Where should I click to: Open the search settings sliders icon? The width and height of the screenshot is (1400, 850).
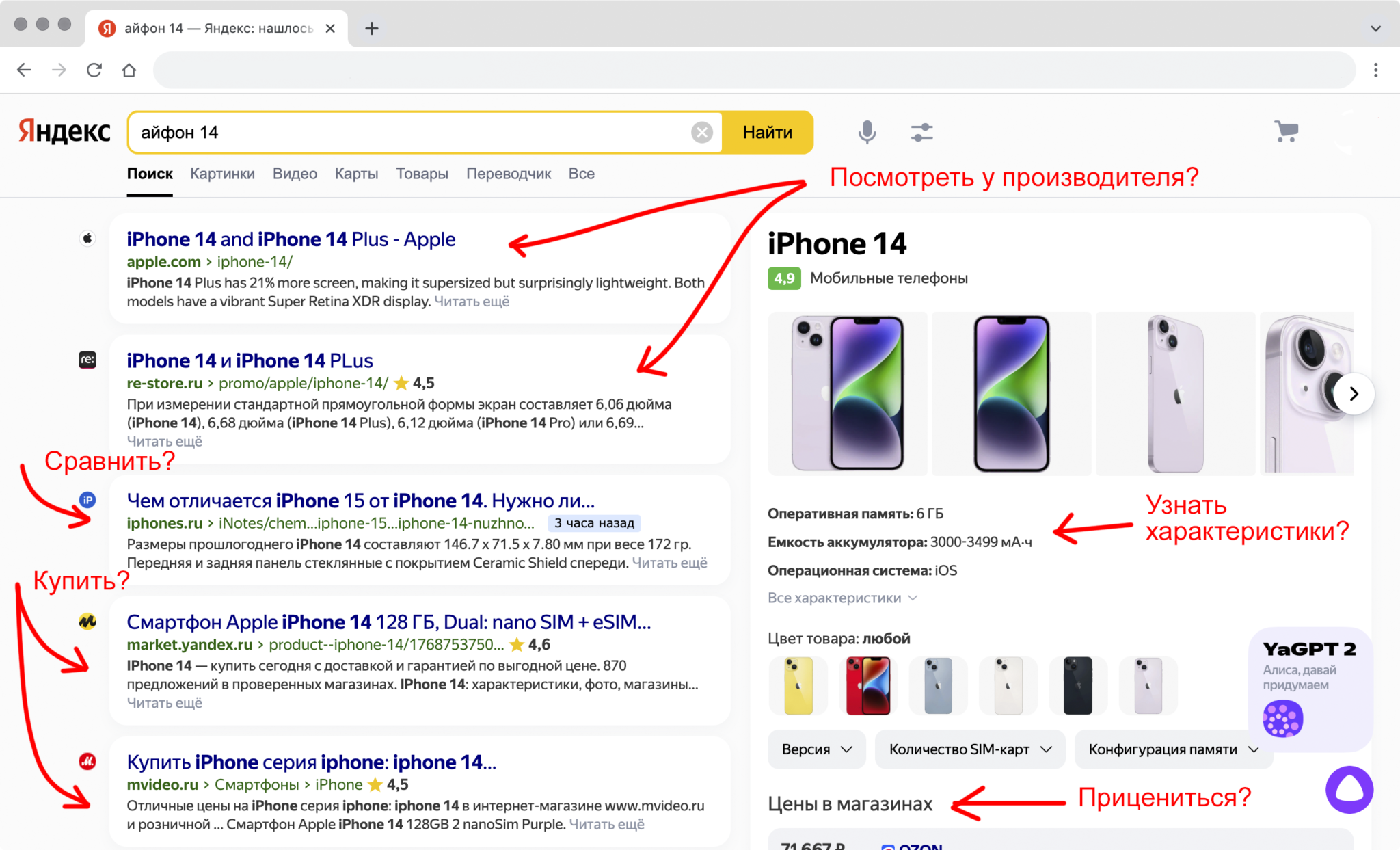coord(921,132)
